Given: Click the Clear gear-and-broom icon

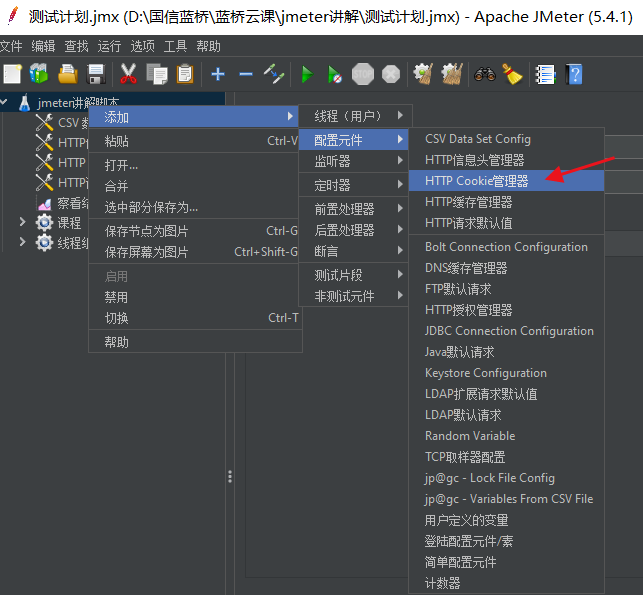Looking at the screenshot, I should 423,74.
